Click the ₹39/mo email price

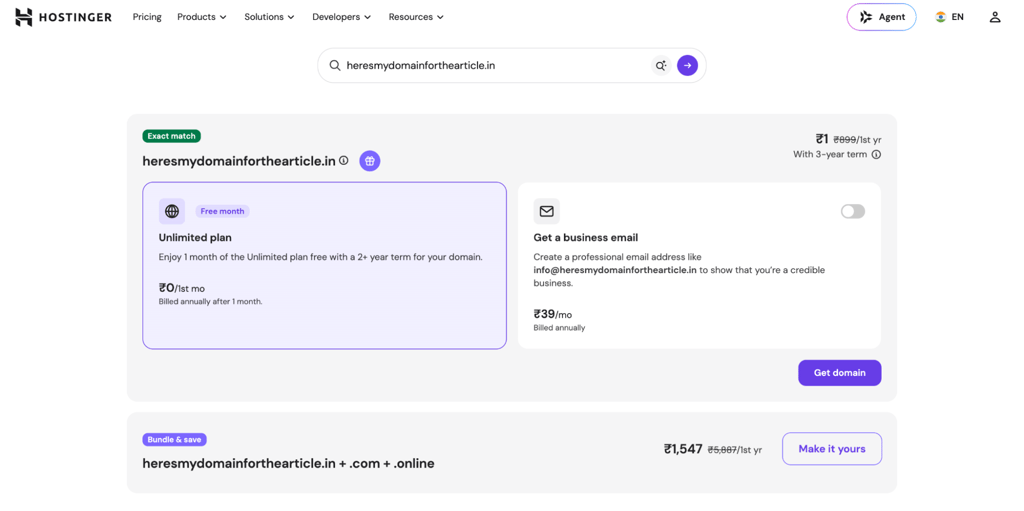552,314
